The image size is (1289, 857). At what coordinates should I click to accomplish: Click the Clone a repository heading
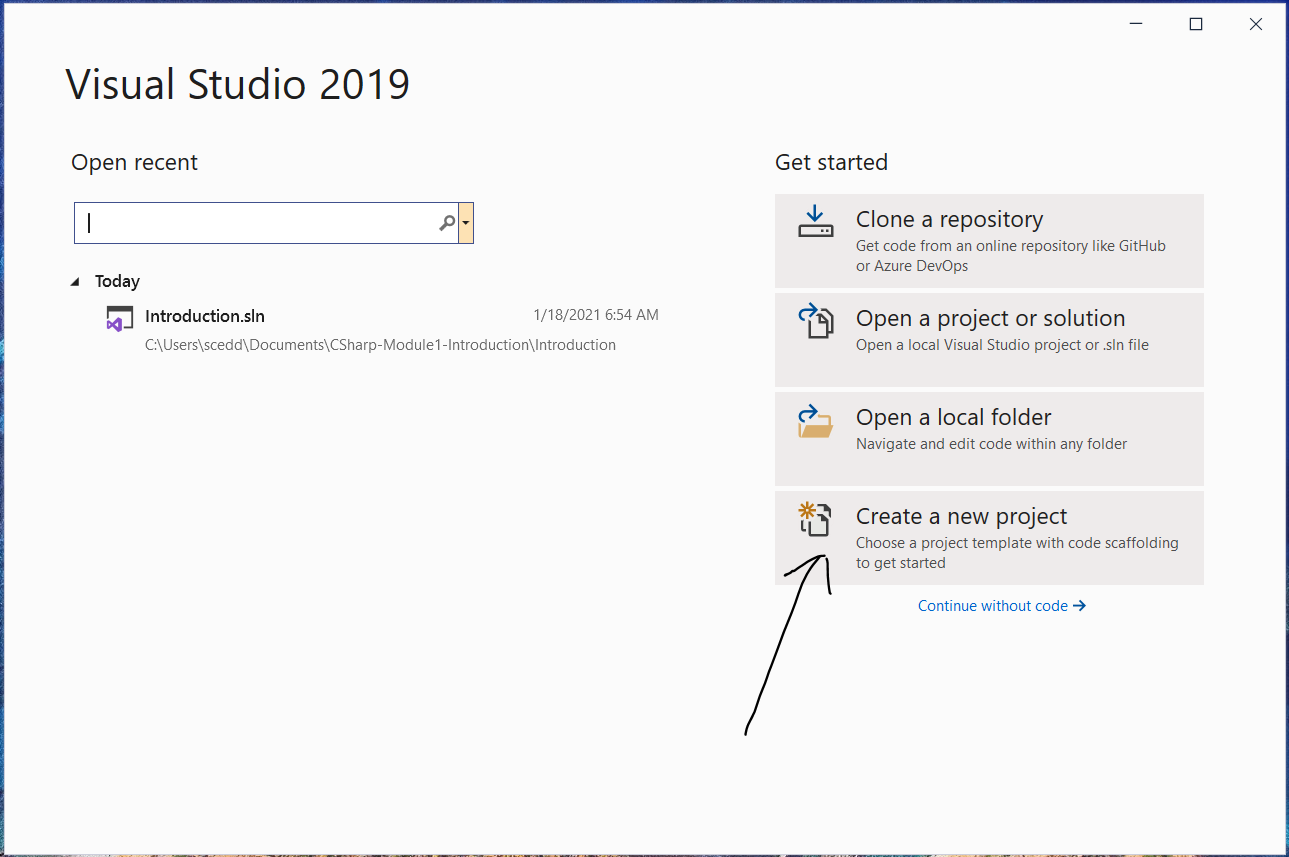(949, 219)
